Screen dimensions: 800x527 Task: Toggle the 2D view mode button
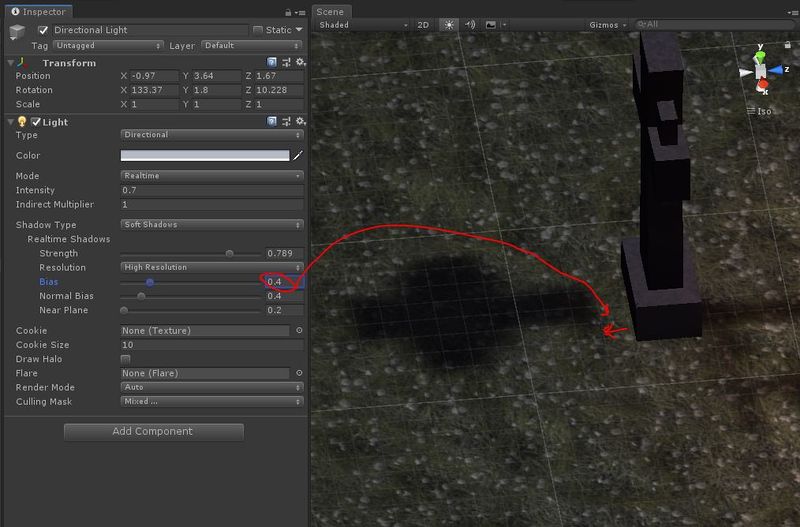click(x=423, y=24)
